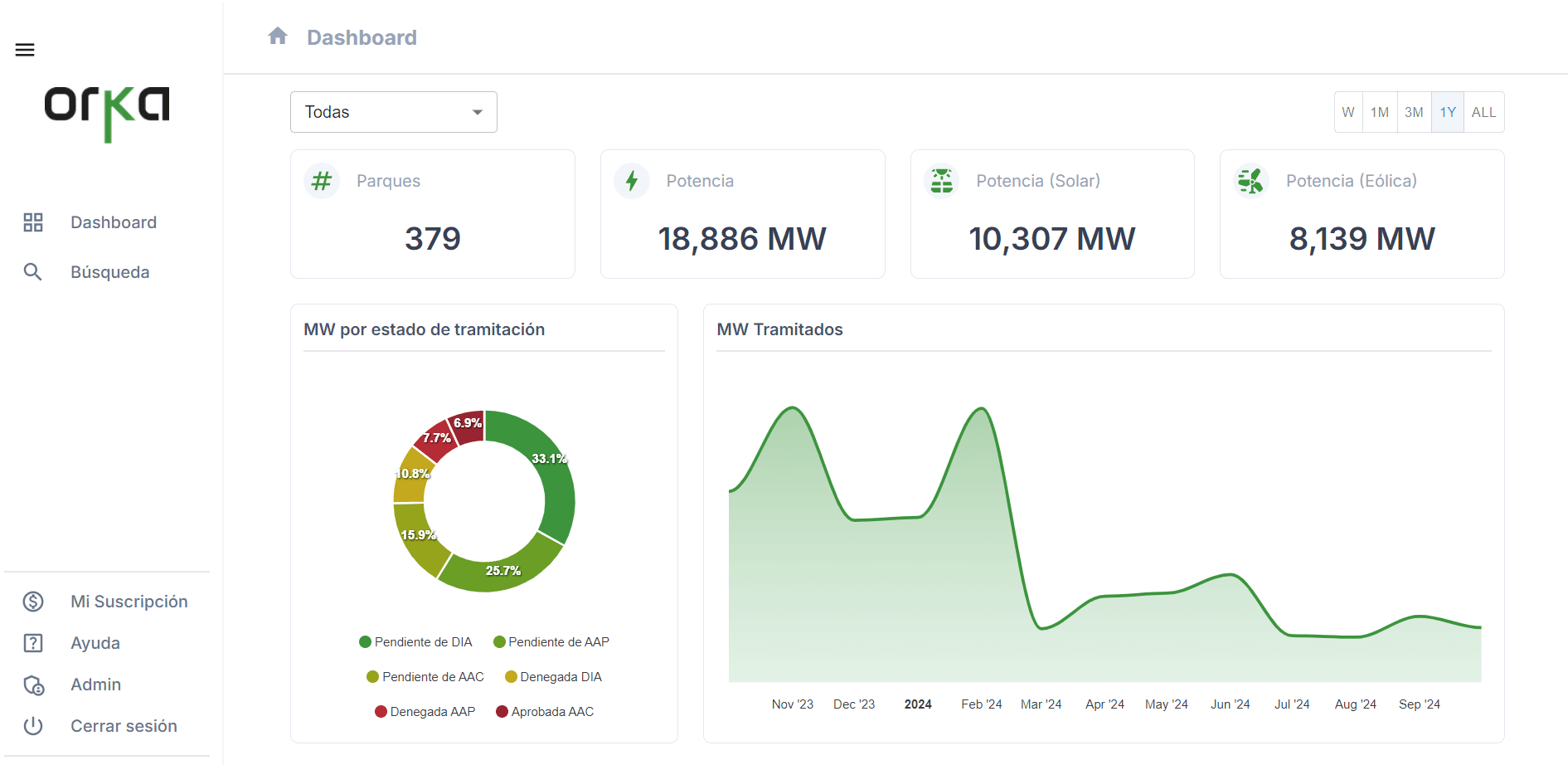The image size is (1568, 765).
Task: Click the May '24 axis label
Action: coord(1167,704)
